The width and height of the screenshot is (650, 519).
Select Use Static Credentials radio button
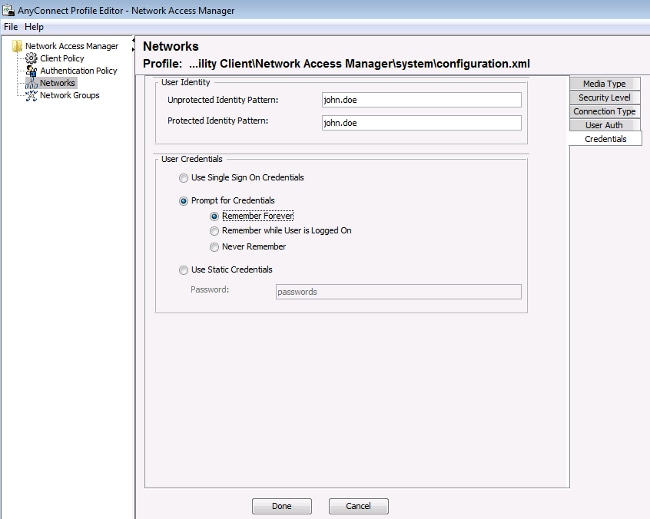coord(183,270)
